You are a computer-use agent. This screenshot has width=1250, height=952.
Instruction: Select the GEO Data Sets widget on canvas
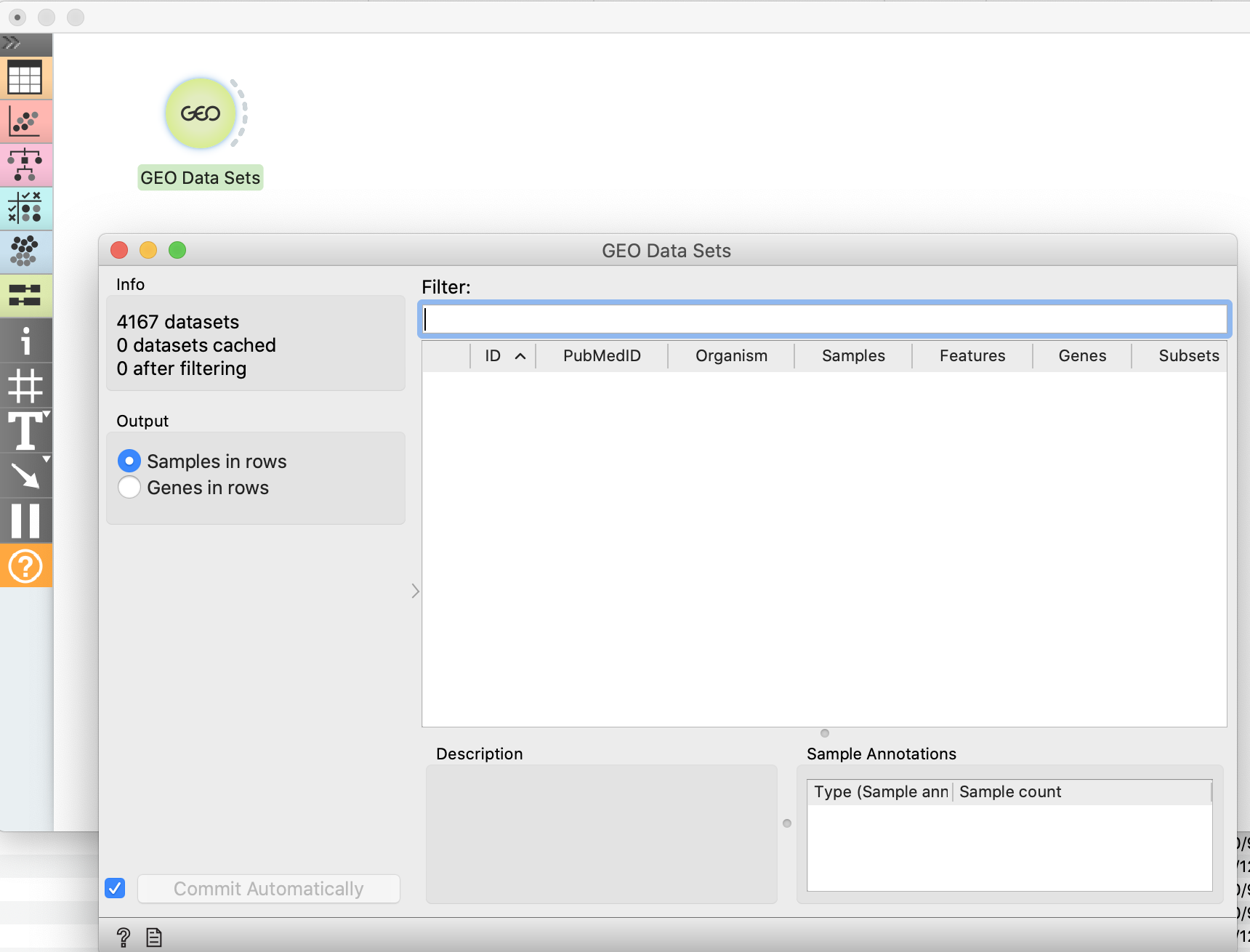[201, 113]
